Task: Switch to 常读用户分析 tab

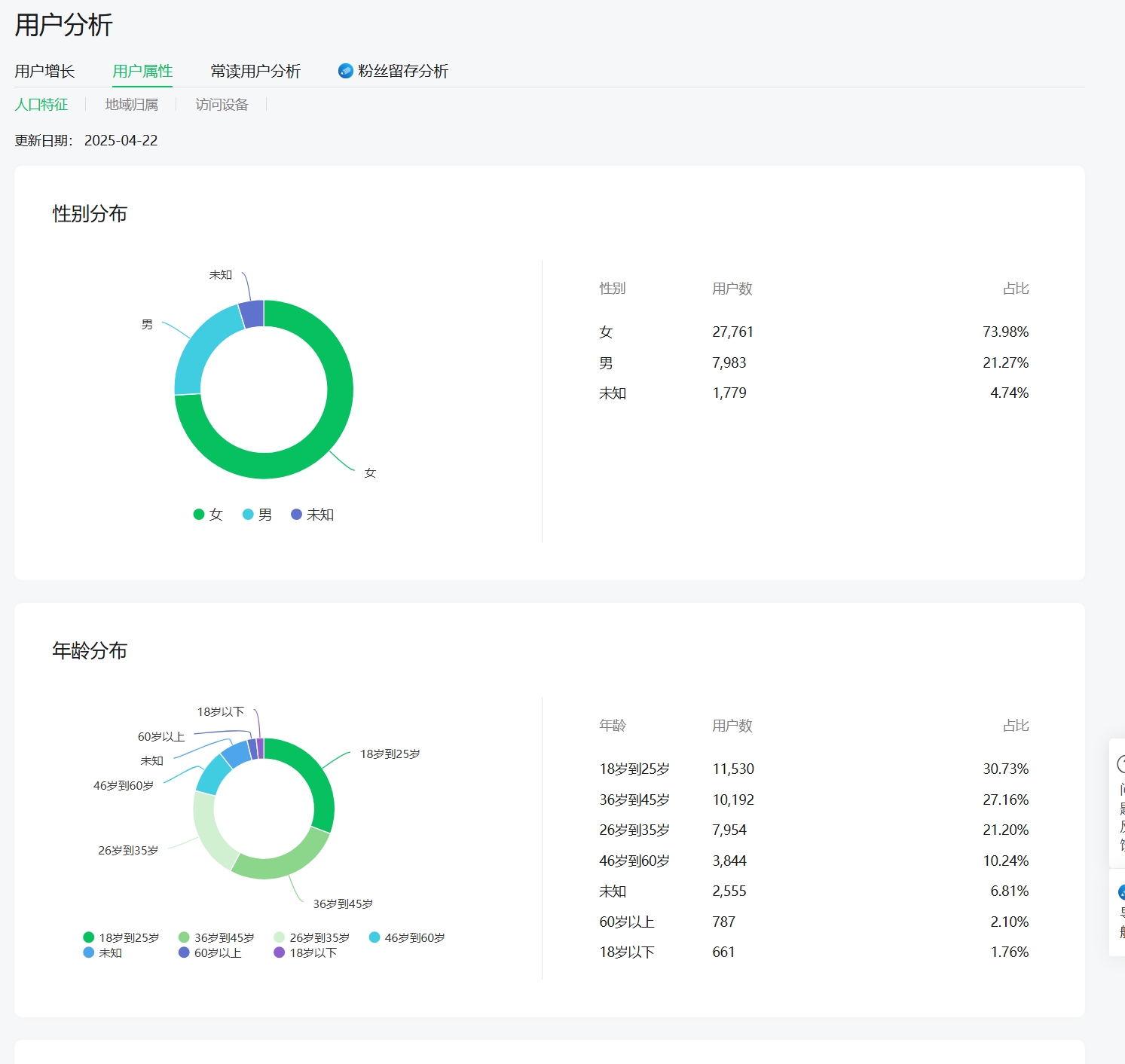Action: (255, 71)
